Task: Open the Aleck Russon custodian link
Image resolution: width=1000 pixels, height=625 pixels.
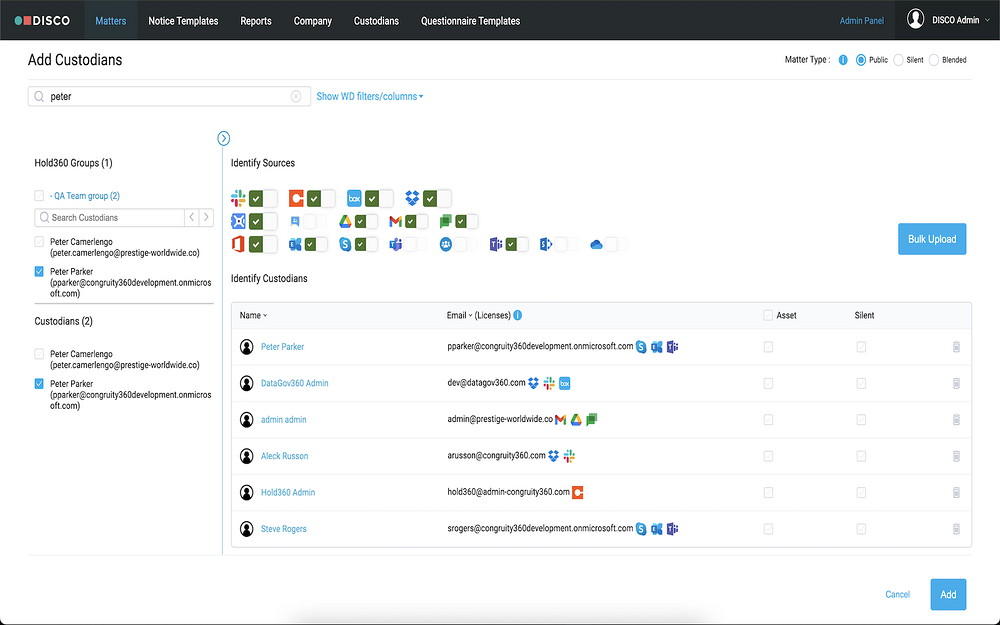Action: (284, 456)
